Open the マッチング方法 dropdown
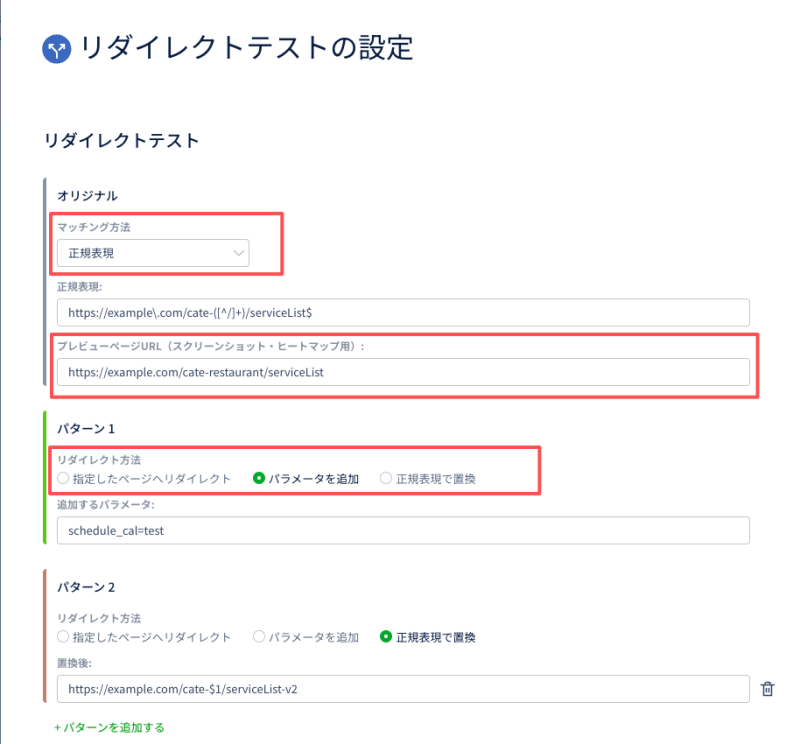Viewport: 800px width, 744px height. (153, 253)
